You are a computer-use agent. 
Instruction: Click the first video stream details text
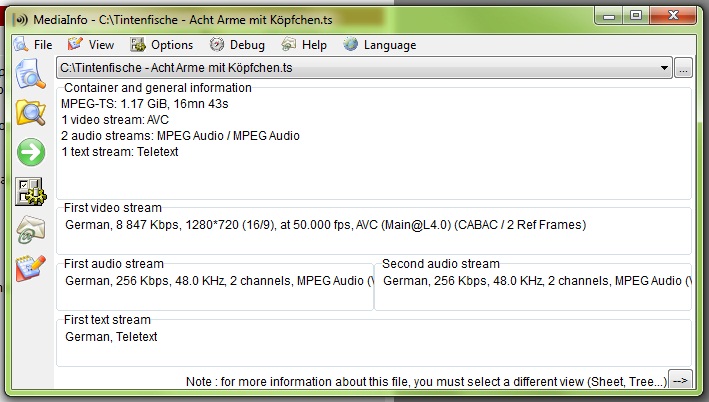(326, 225)
